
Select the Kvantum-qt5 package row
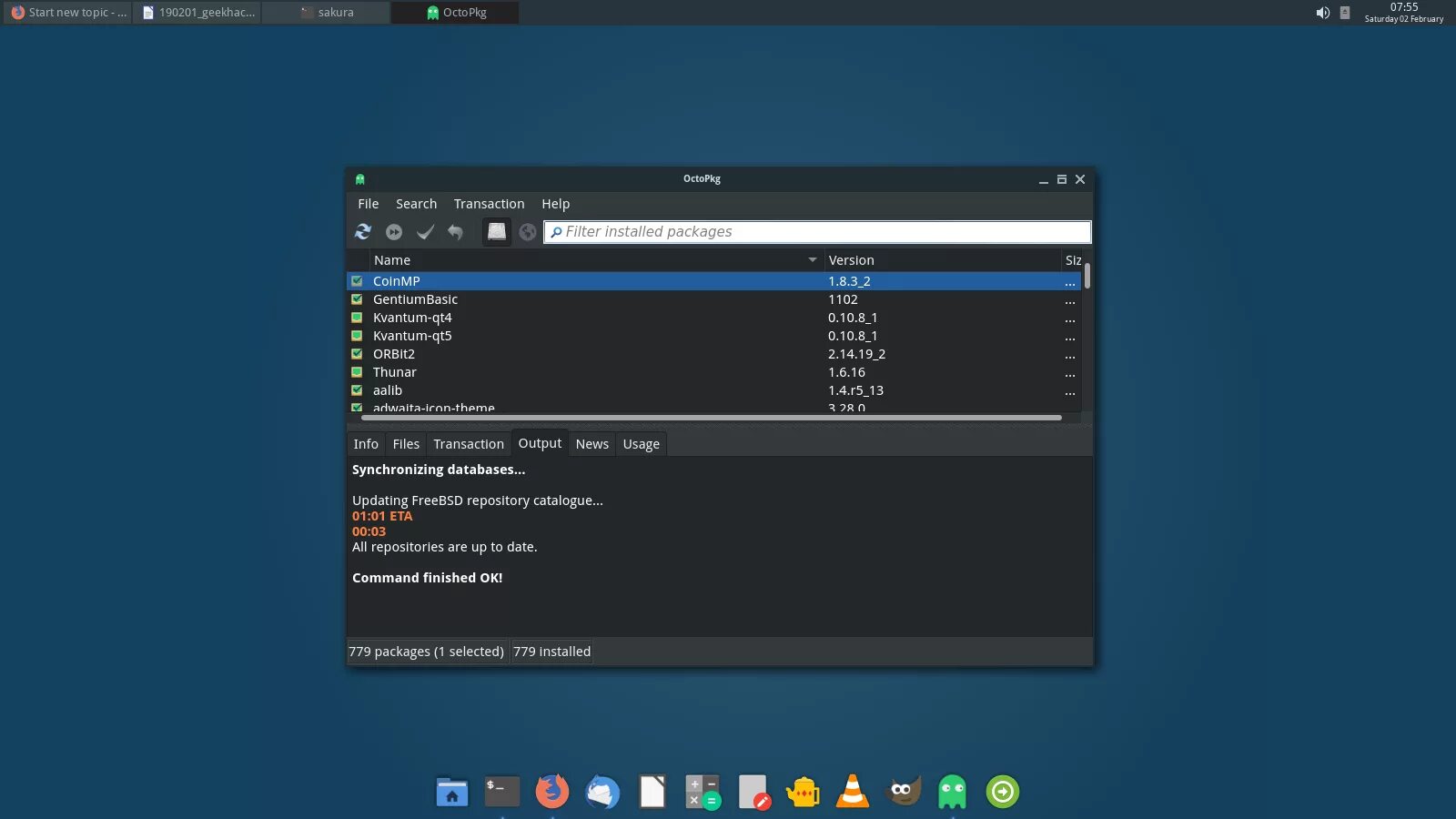[x=713, y=336]
